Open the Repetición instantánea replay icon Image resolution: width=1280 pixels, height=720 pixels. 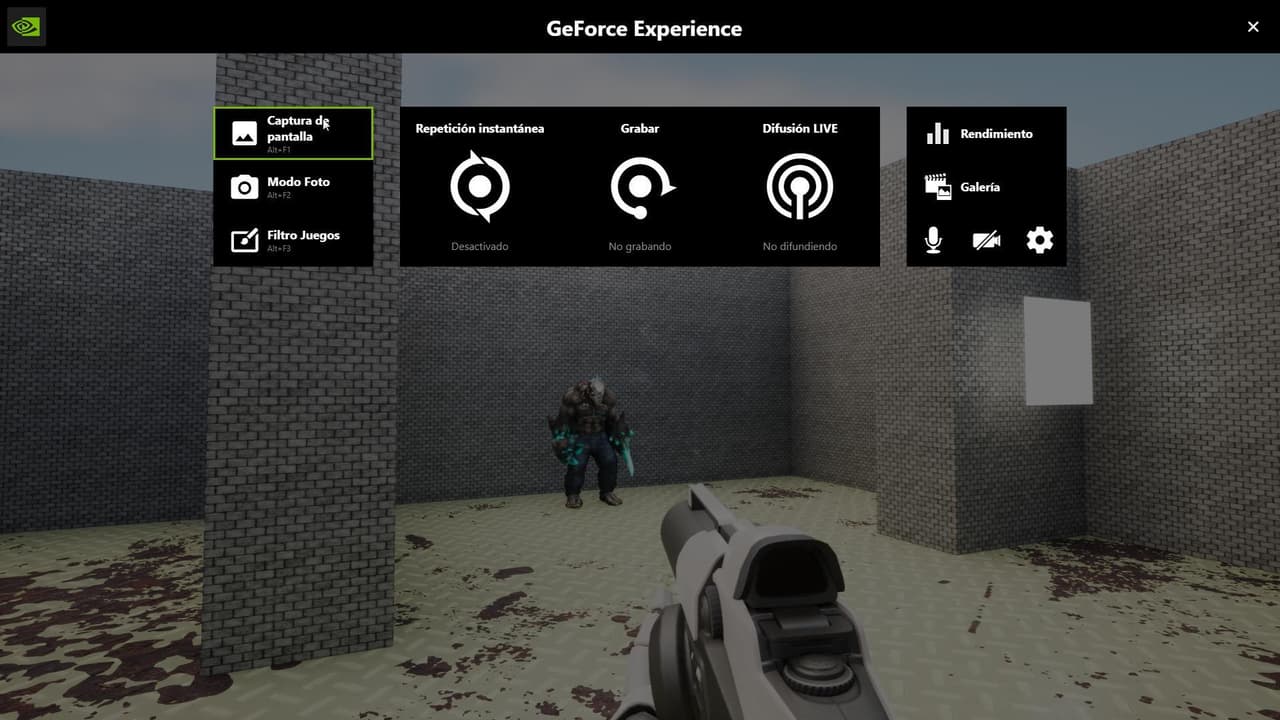pos(480,186)
